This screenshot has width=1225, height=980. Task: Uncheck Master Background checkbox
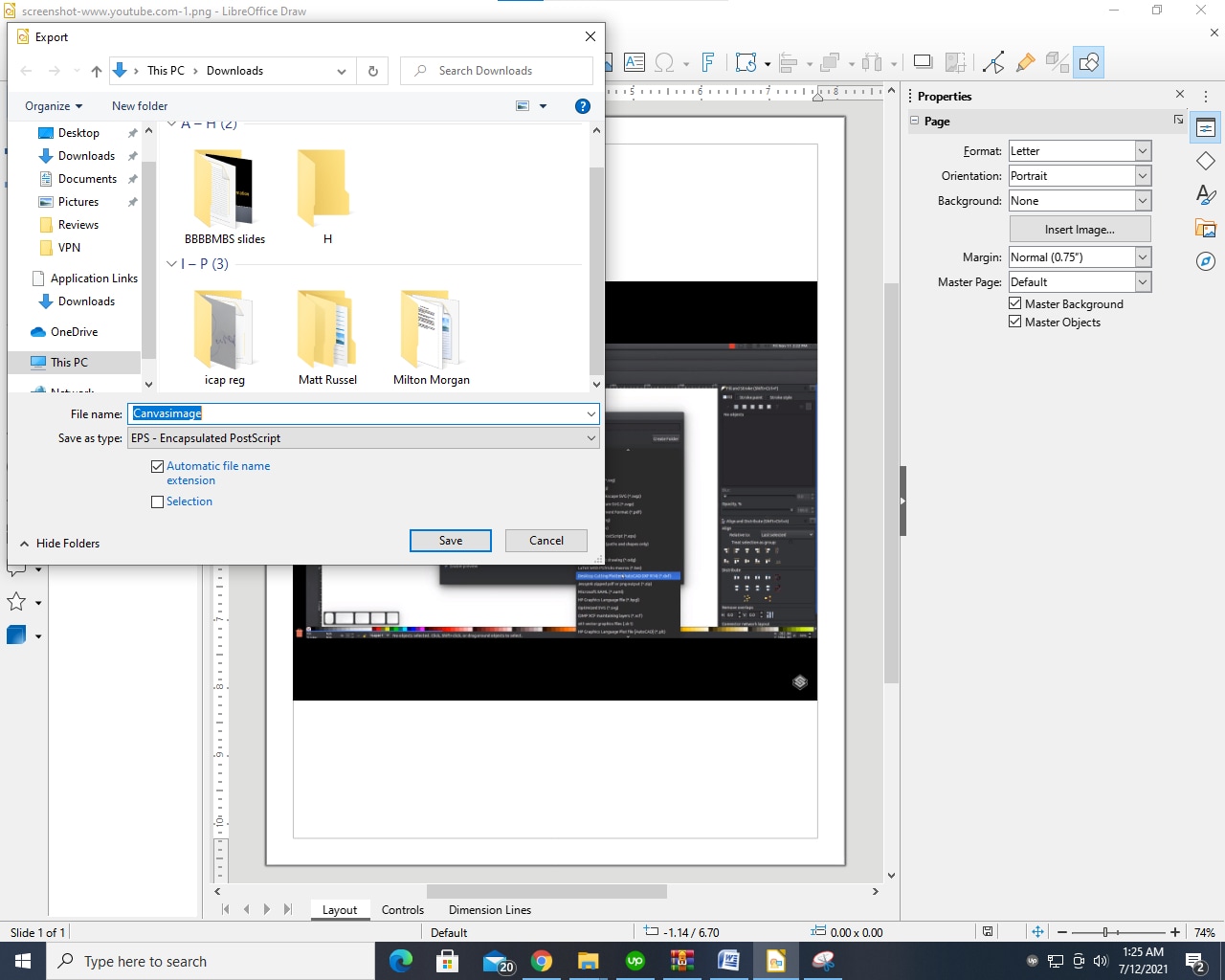(1015, 303)
